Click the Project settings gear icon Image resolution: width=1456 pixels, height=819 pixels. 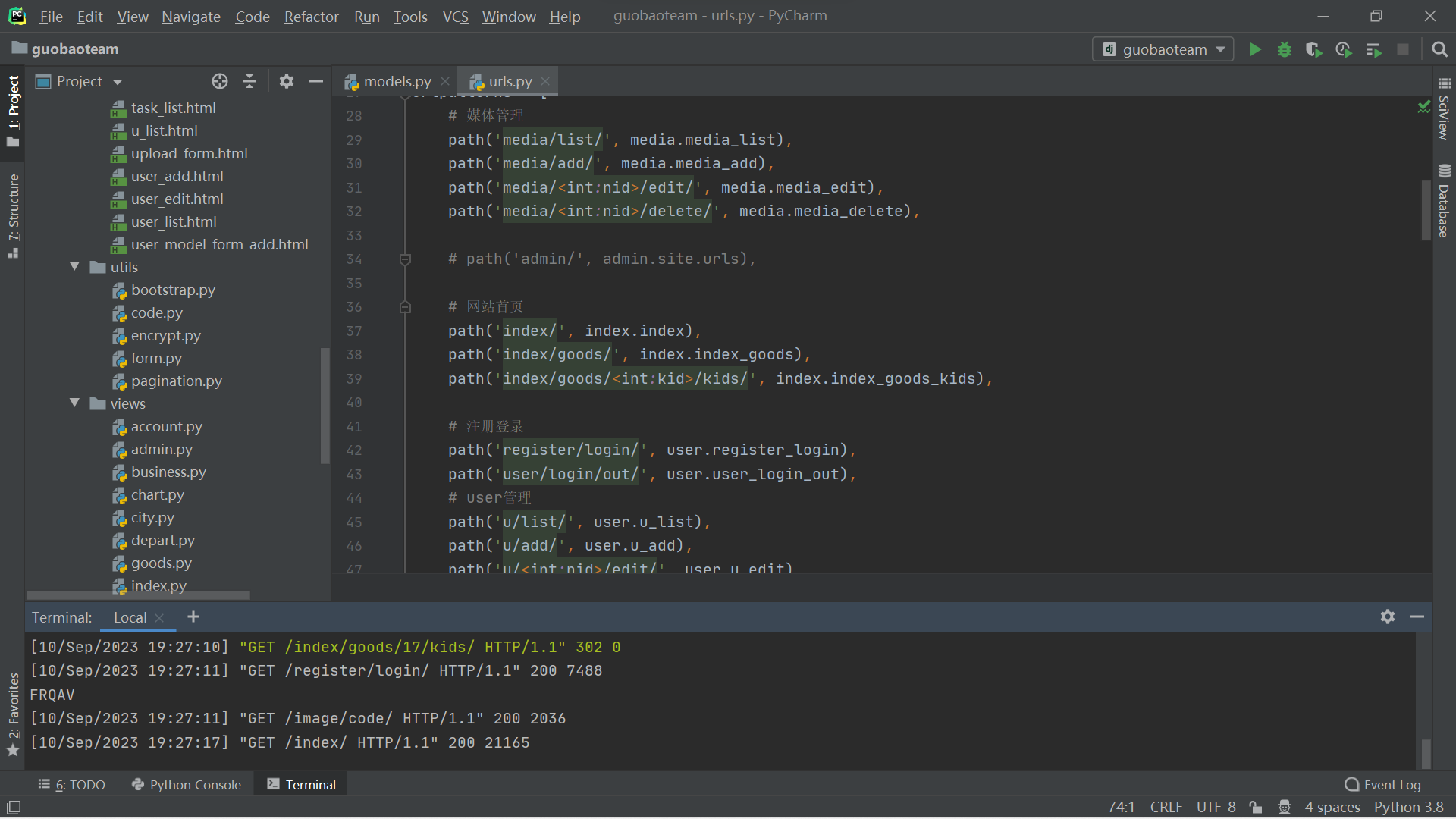pyautogui.click(x=285, y=81)
